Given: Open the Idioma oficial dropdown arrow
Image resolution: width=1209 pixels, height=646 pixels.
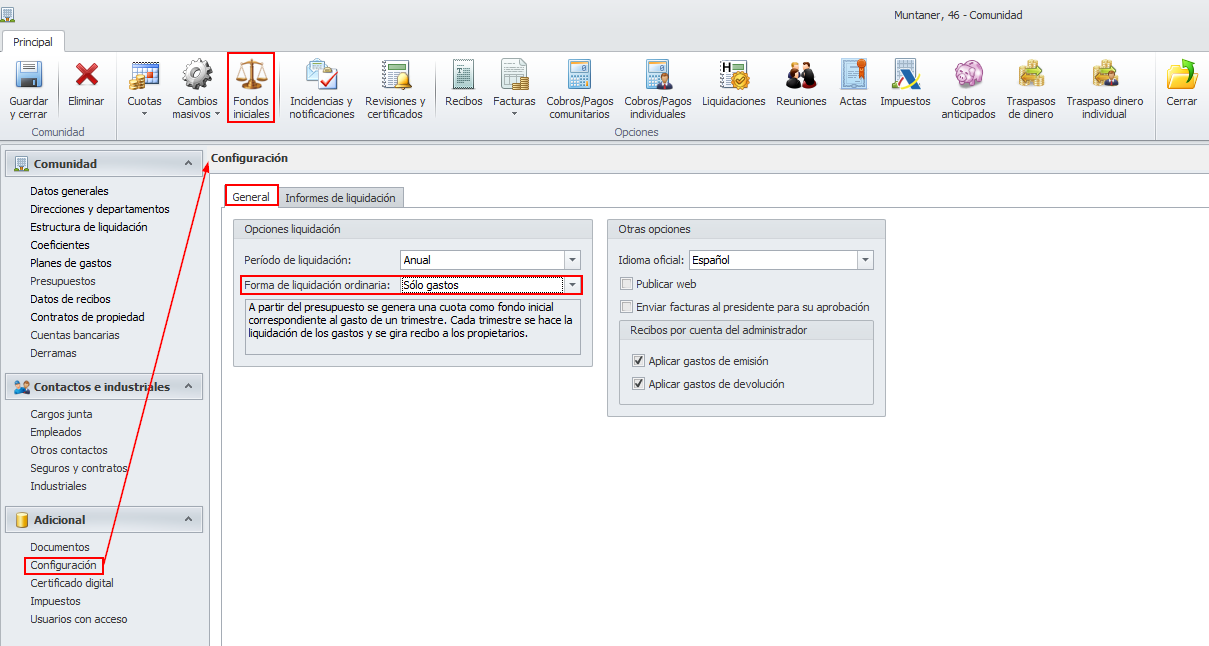Looking at the screenshot, I should 866,260.
